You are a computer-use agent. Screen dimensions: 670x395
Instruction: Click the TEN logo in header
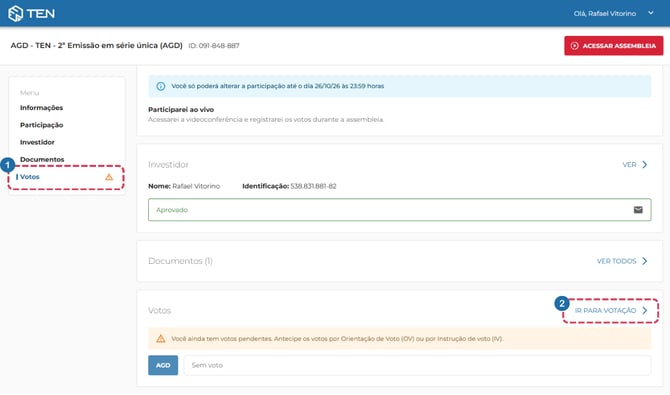click(x=32, y=13)
